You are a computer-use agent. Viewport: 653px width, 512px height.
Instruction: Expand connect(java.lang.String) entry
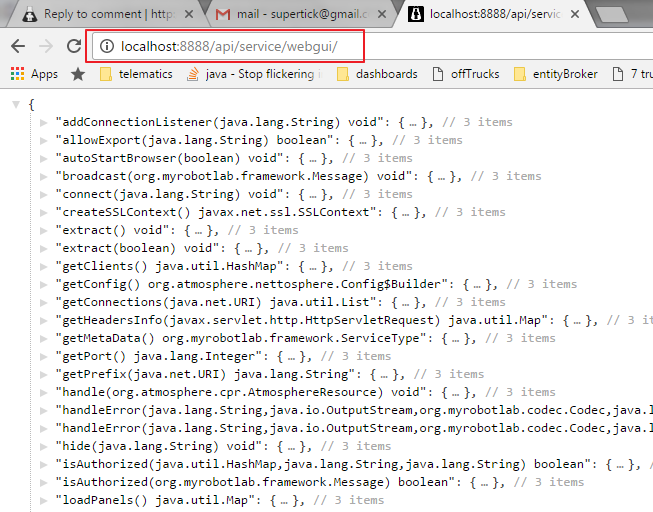pyautogui.click(x=43, y=195)
